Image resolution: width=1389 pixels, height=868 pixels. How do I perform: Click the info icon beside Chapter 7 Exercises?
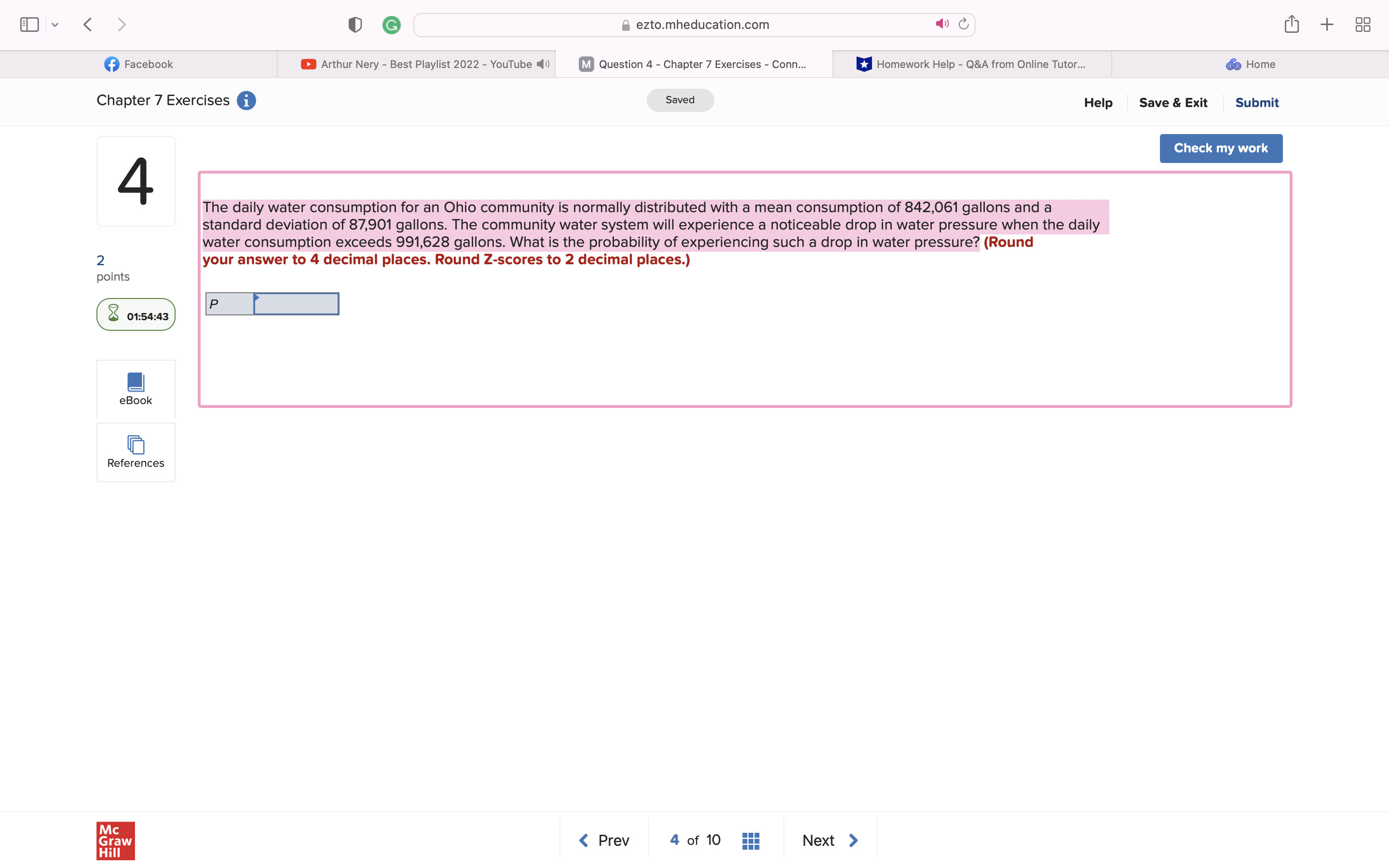point(246,100)
